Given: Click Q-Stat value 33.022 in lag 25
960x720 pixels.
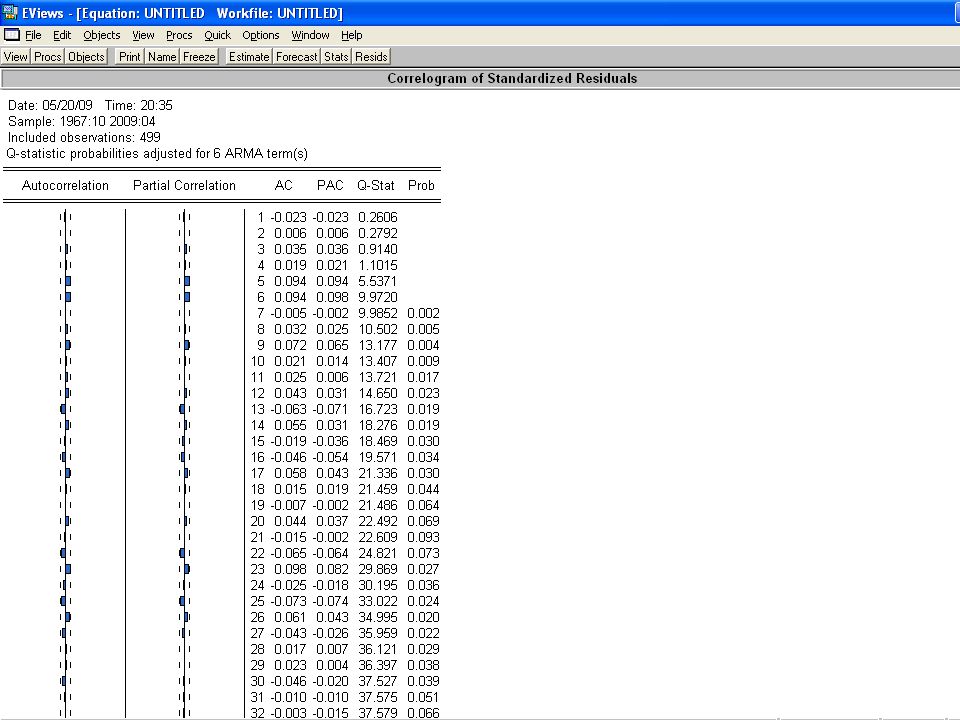Looking at the screenshot, I should pyautogui.click(x=378, y=601).
